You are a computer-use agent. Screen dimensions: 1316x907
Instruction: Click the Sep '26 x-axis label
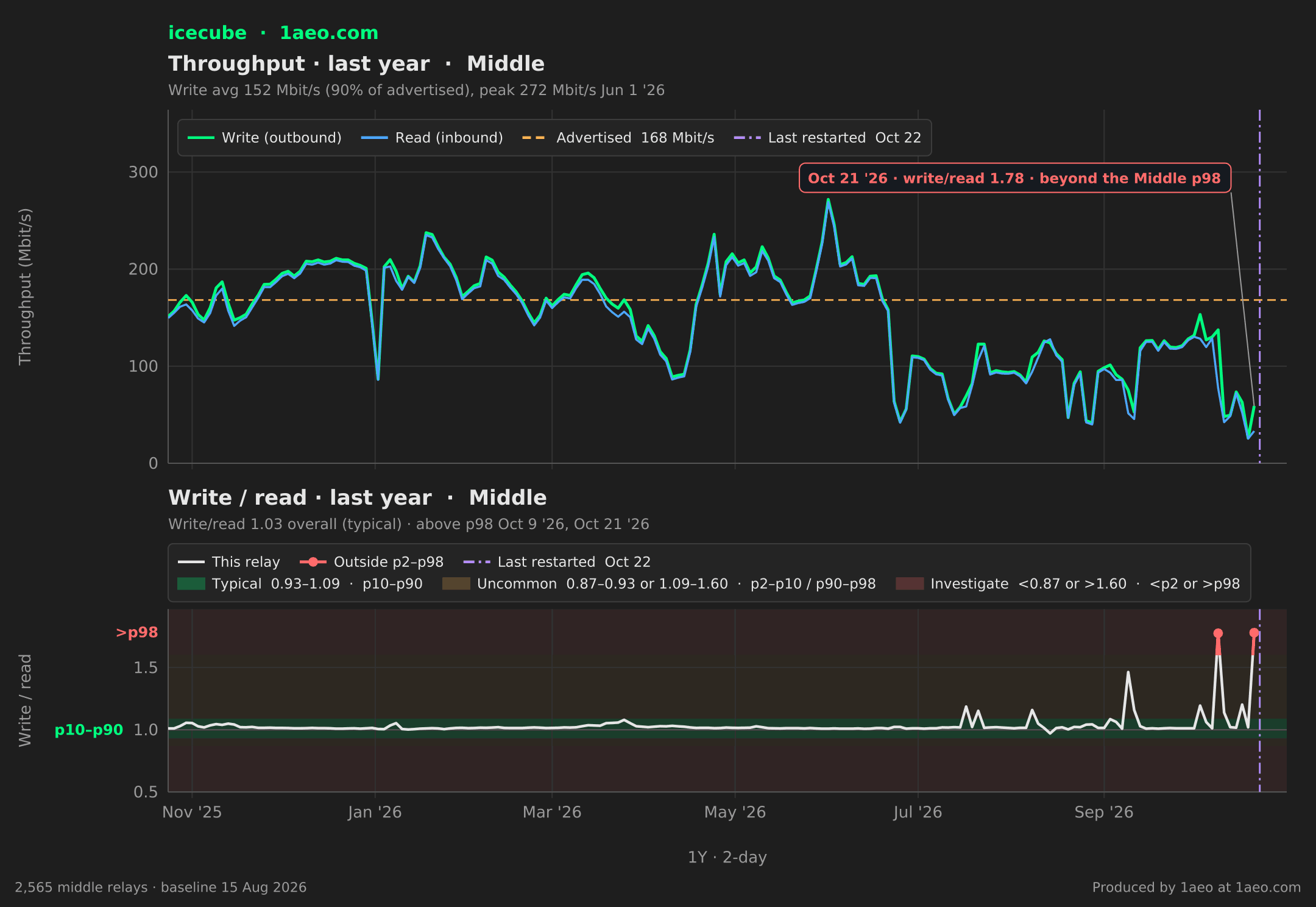[1104, 813]
